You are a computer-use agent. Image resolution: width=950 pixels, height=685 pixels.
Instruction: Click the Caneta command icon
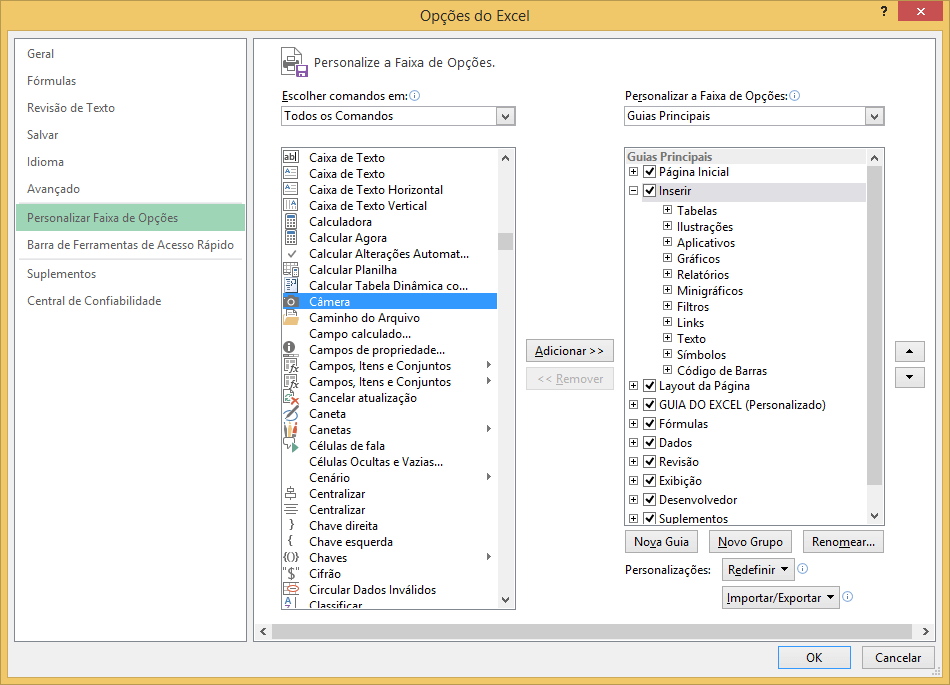point(291,414)
